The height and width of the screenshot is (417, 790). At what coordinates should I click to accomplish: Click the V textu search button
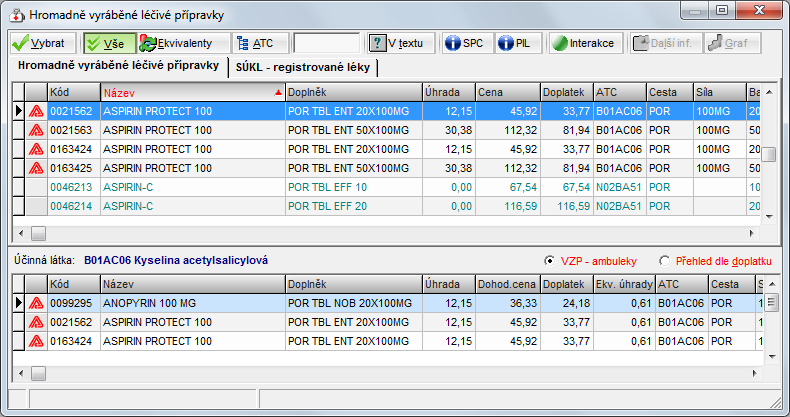click(x=400, y=43)
